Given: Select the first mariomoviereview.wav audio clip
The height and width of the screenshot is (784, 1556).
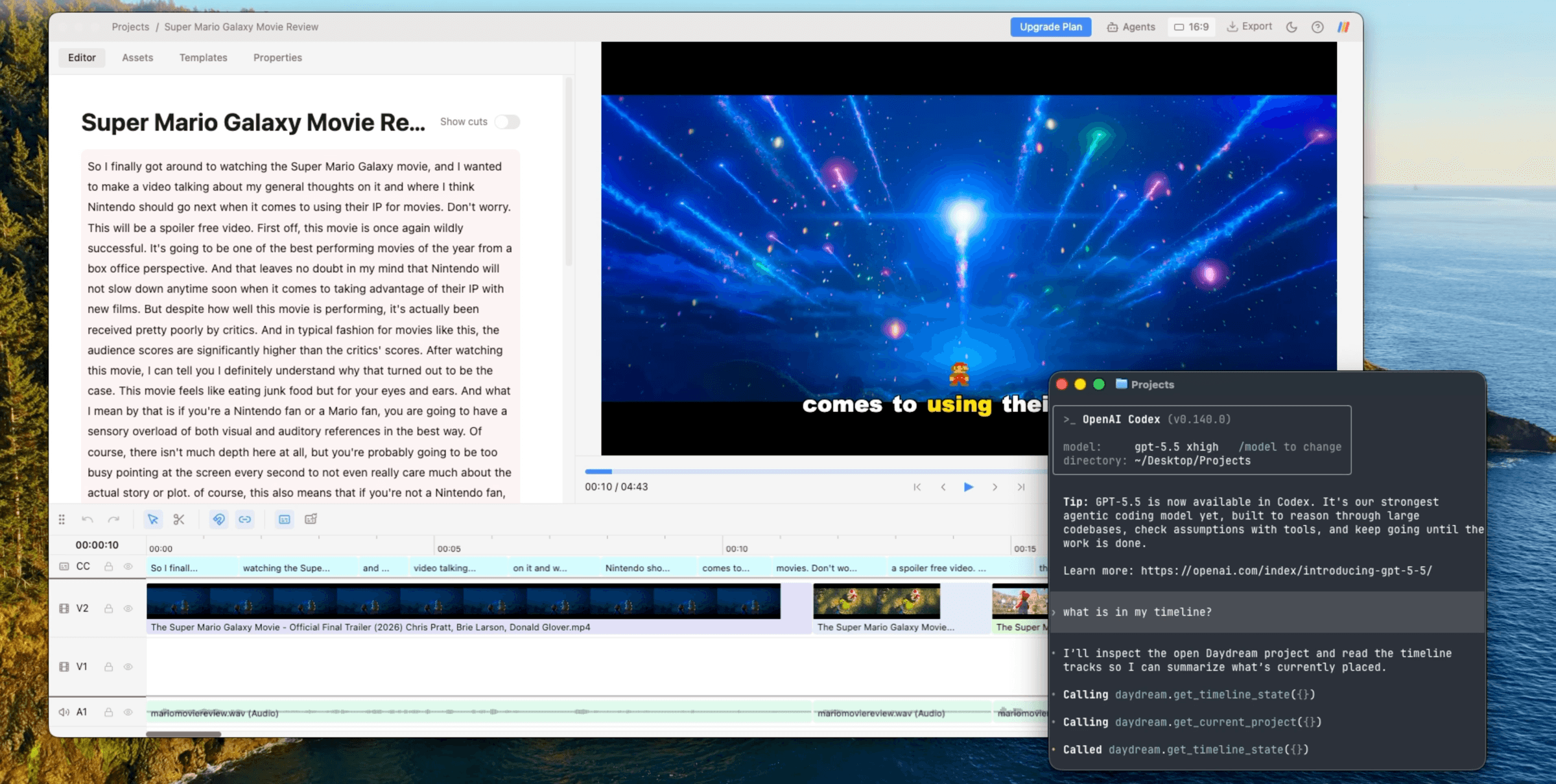Looking at the screenshot, I should (x=478, y=713).
